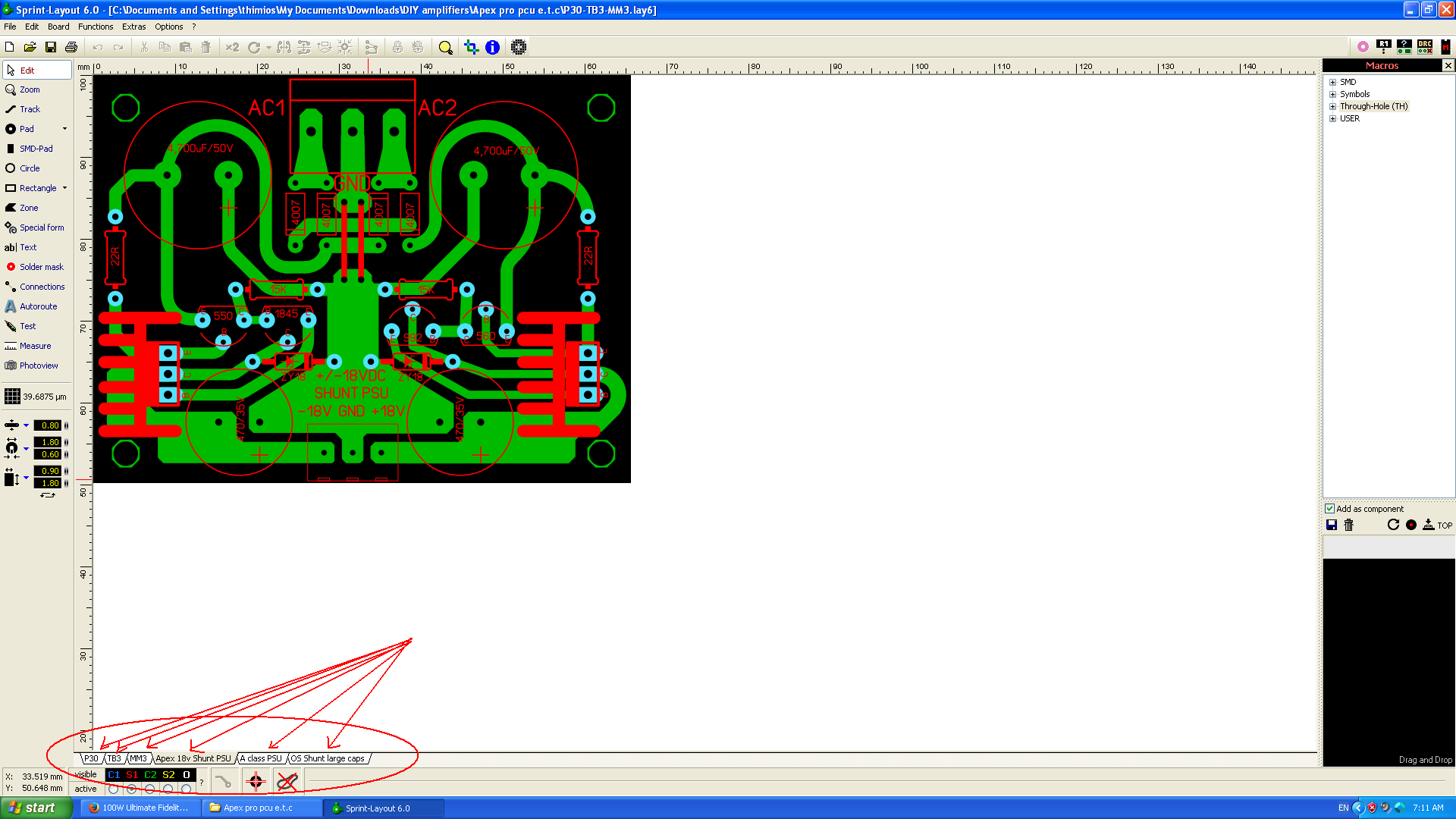Open the Pad shape dropdown arrow
This screenshot has width=1456, height=819.
64,129
